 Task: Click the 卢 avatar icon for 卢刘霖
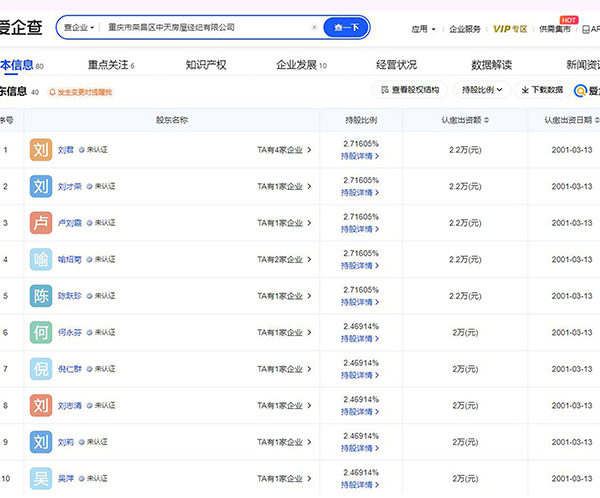click(40, 223)
